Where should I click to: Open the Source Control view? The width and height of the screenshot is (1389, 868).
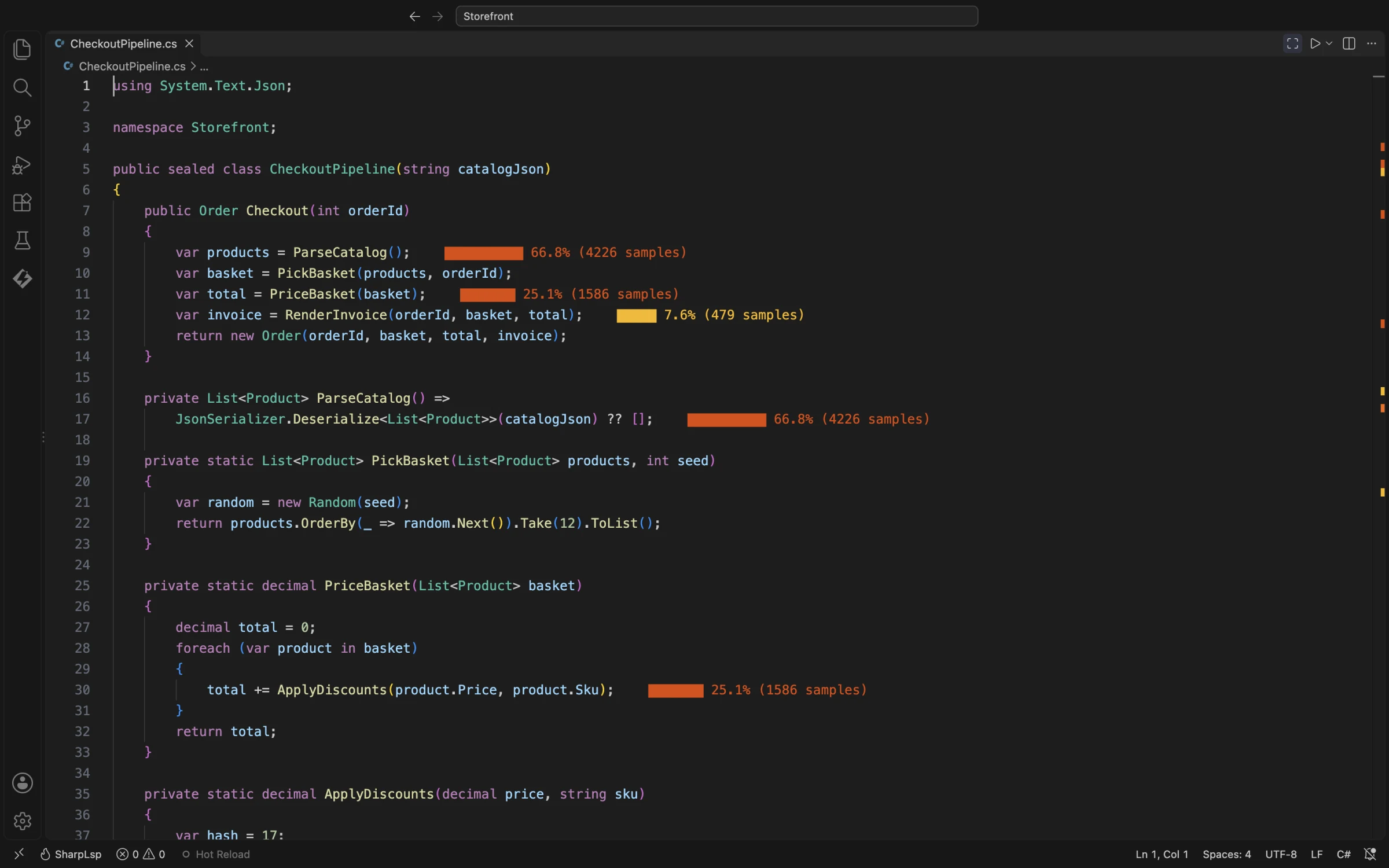pos(22,126)
